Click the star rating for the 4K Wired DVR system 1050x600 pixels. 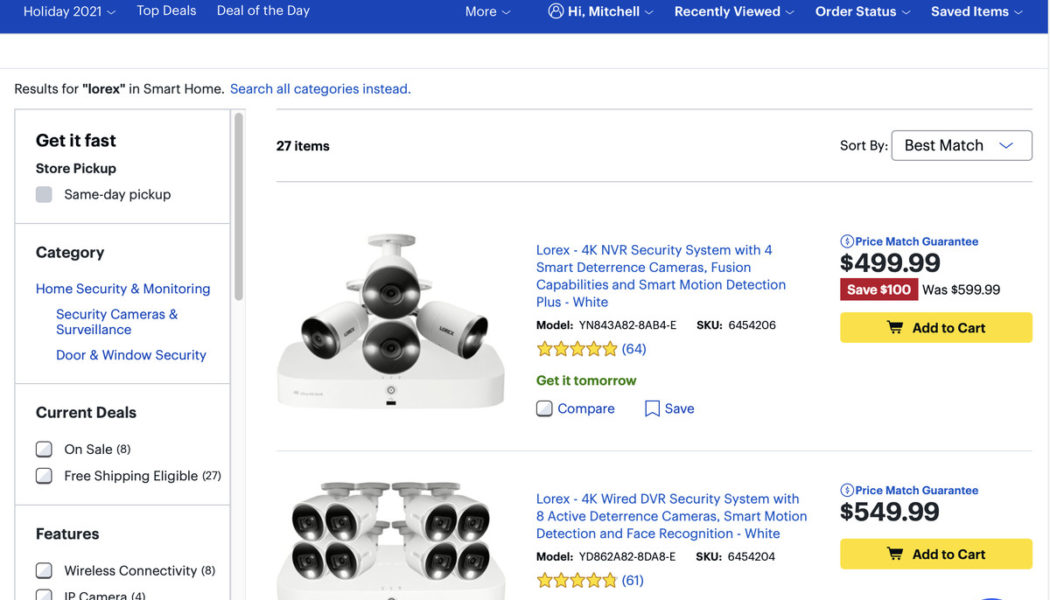tap(578, 579)
